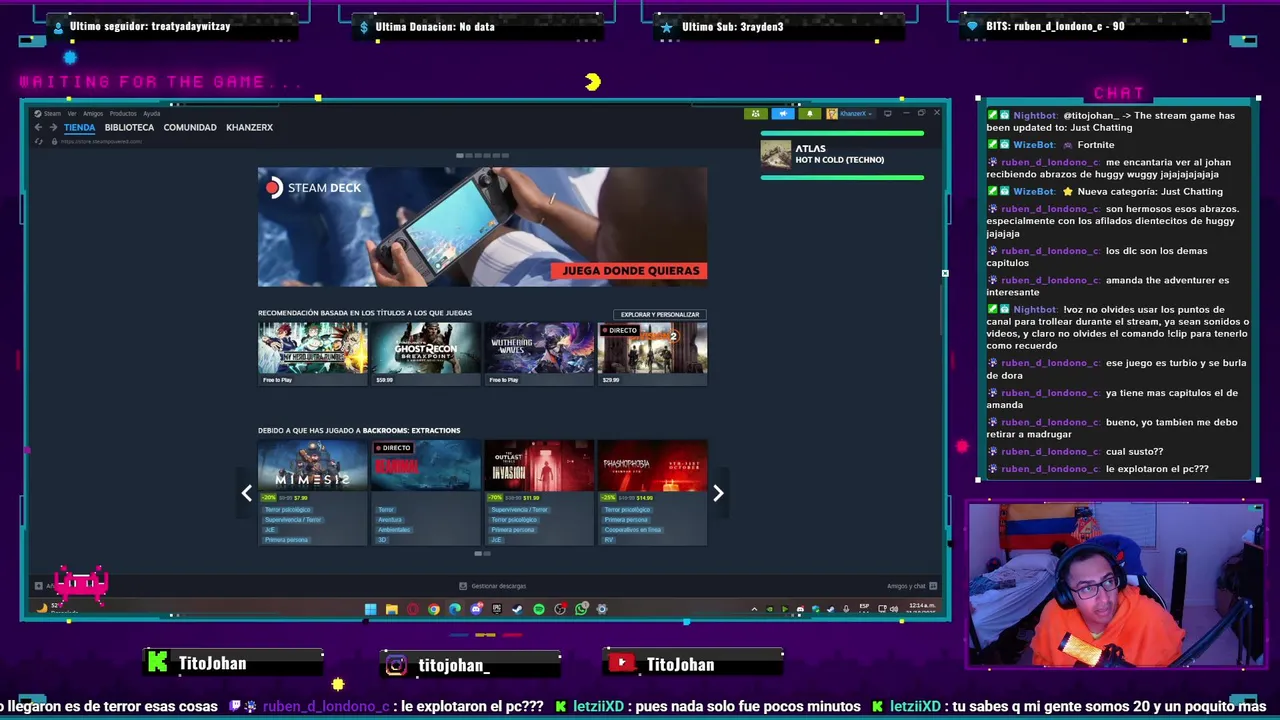Open Wuthering Waves game card
The height and width of the screenshot is (720, 1280).
[539, 353]
